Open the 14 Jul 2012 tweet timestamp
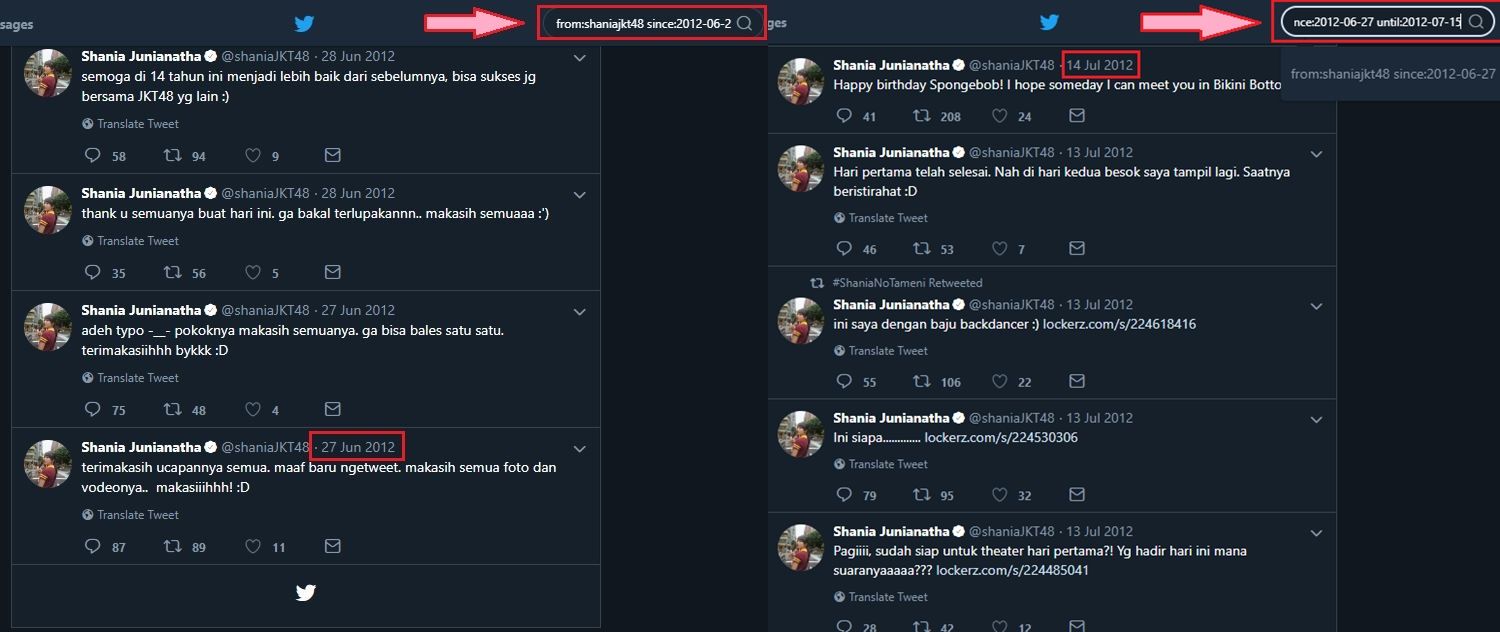The width and height of the screenshot is (1500, 632). [x=1100, y=65]
